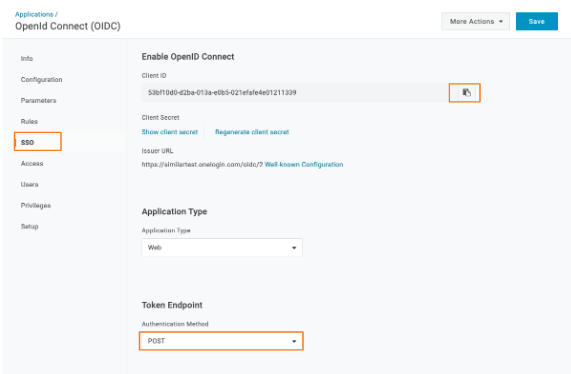Open the More Actions dropdown
571x374 pixels.
tap(476, 21)
